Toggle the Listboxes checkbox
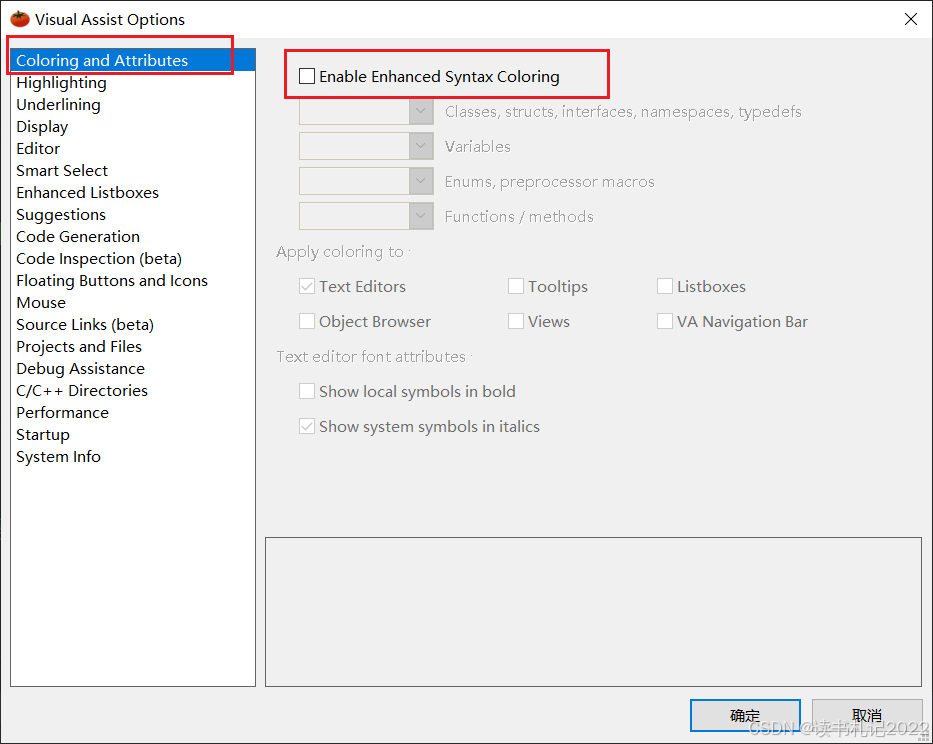Screen dimensions: 933x744 (665, 286)
